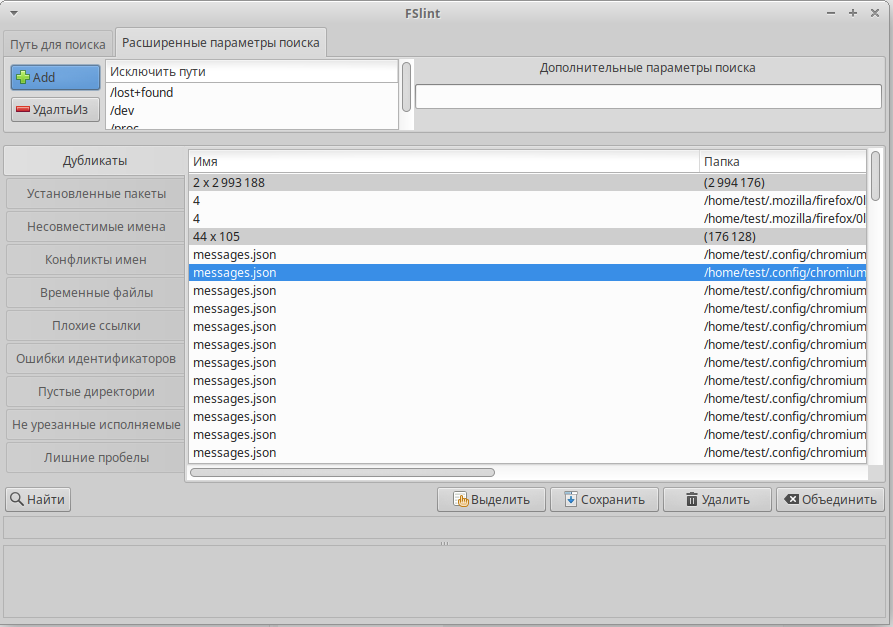The image size is (893, 627).
Task: Sort results by the Папка column header
Action: [x=783, y=161]
